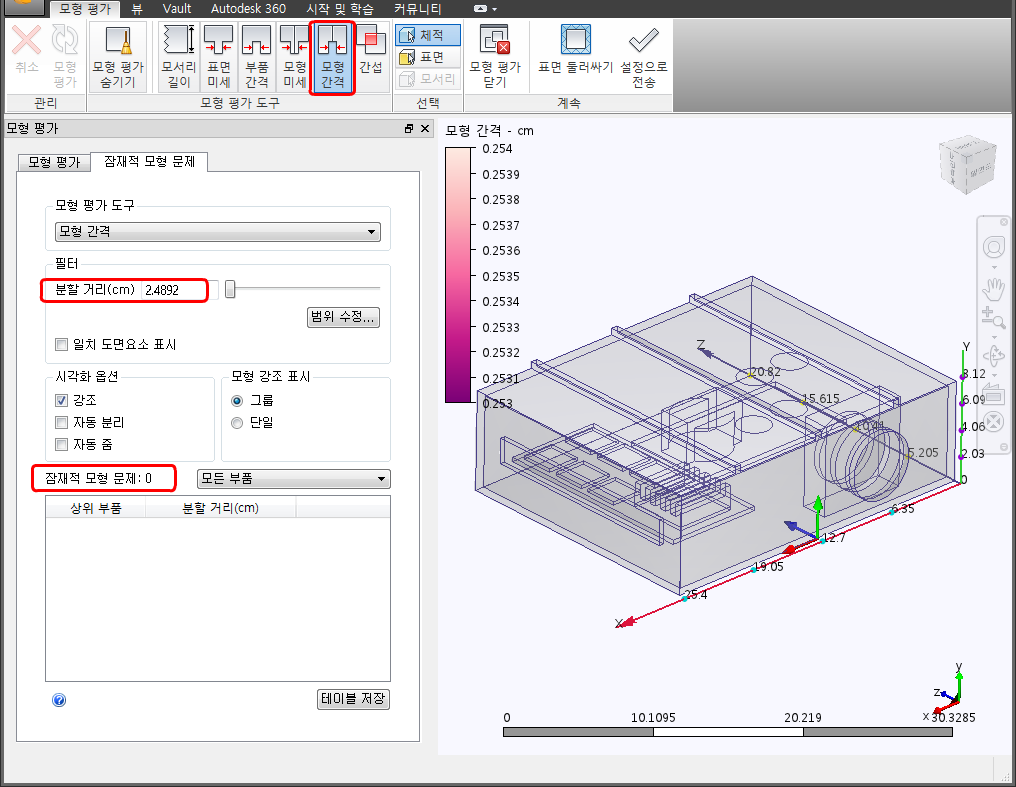Click the pink-purple color legend bar
This screenshot has height=787, width=1016.
[458, 275]
